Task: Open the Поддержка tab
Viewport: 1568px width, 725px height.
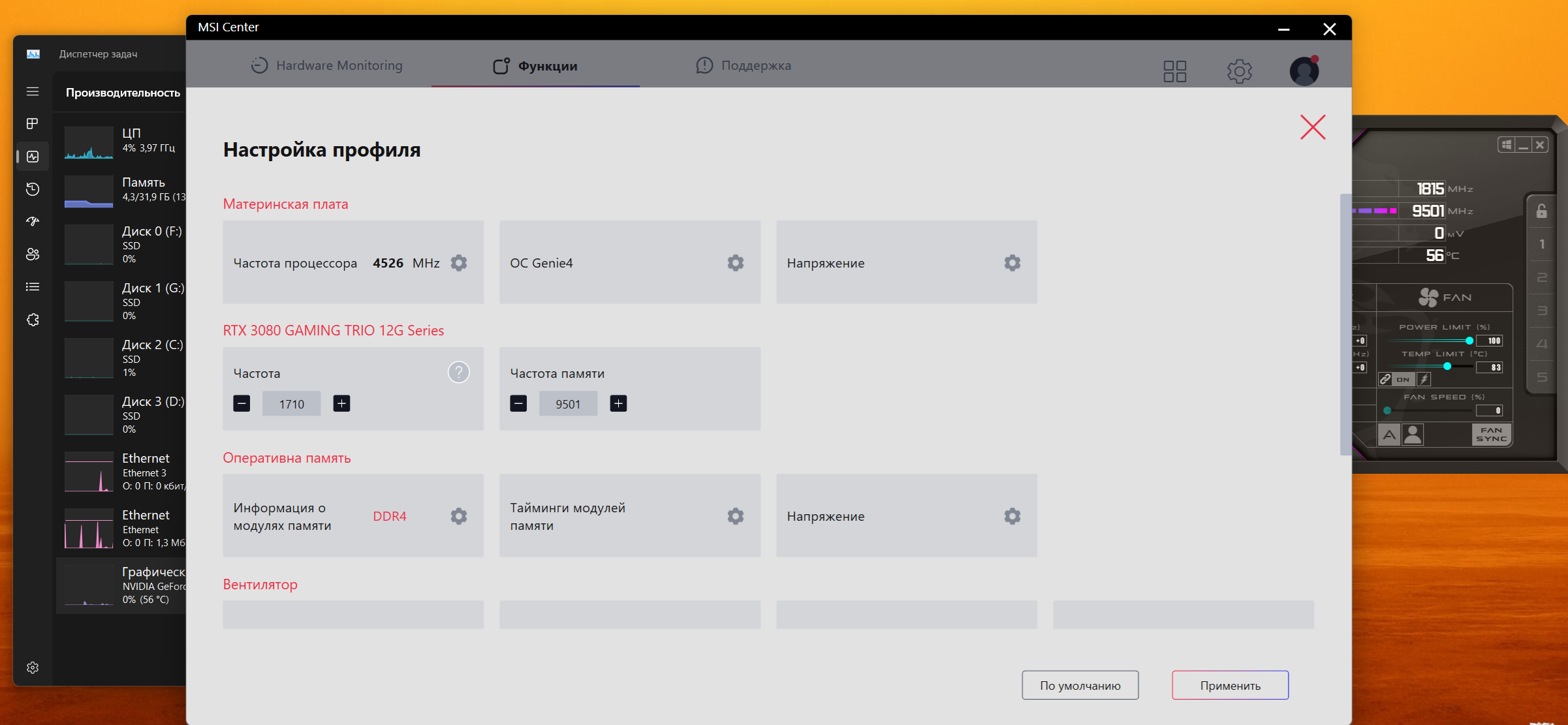Action: pyautogui.click(x=744, y=65)
